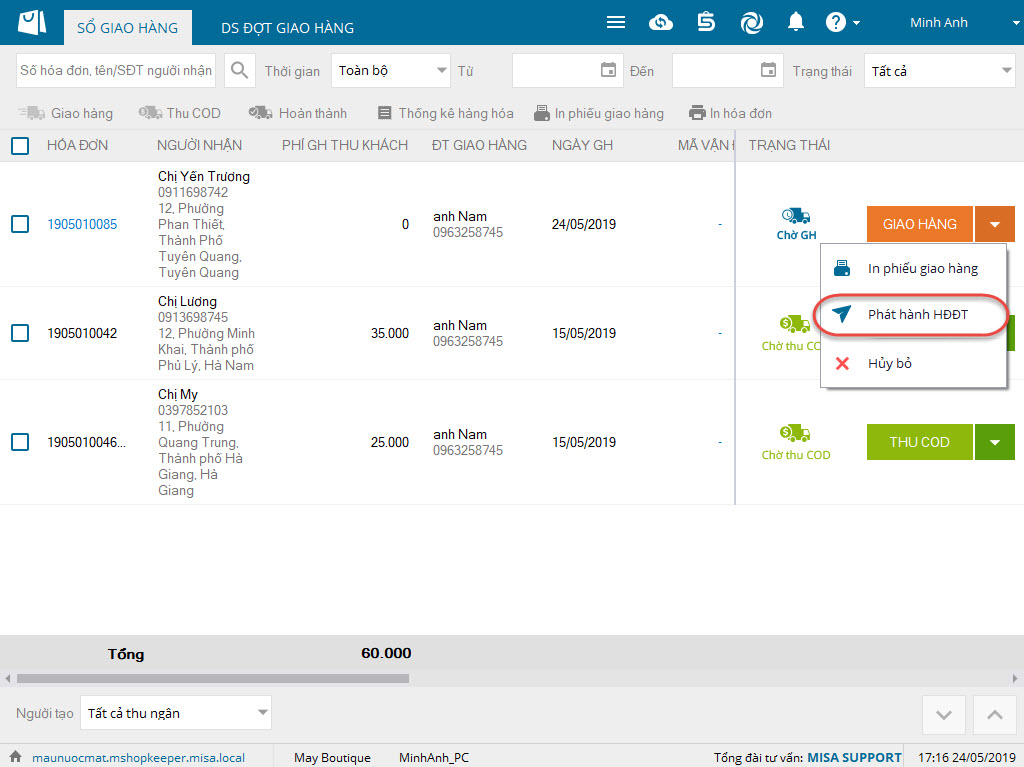Open notifications bell icon

795,22
